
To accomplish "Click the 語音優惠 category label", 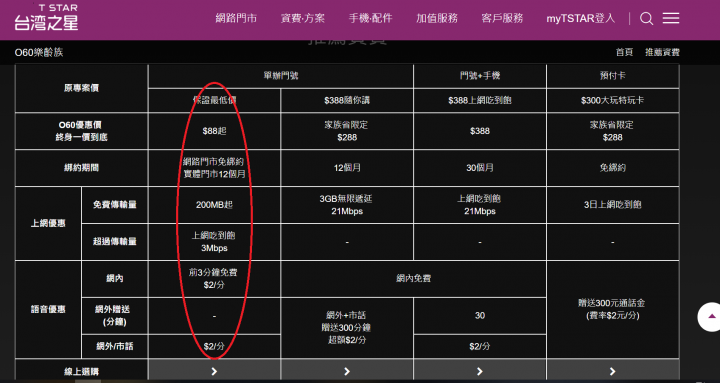I will [x=48, y=310].
